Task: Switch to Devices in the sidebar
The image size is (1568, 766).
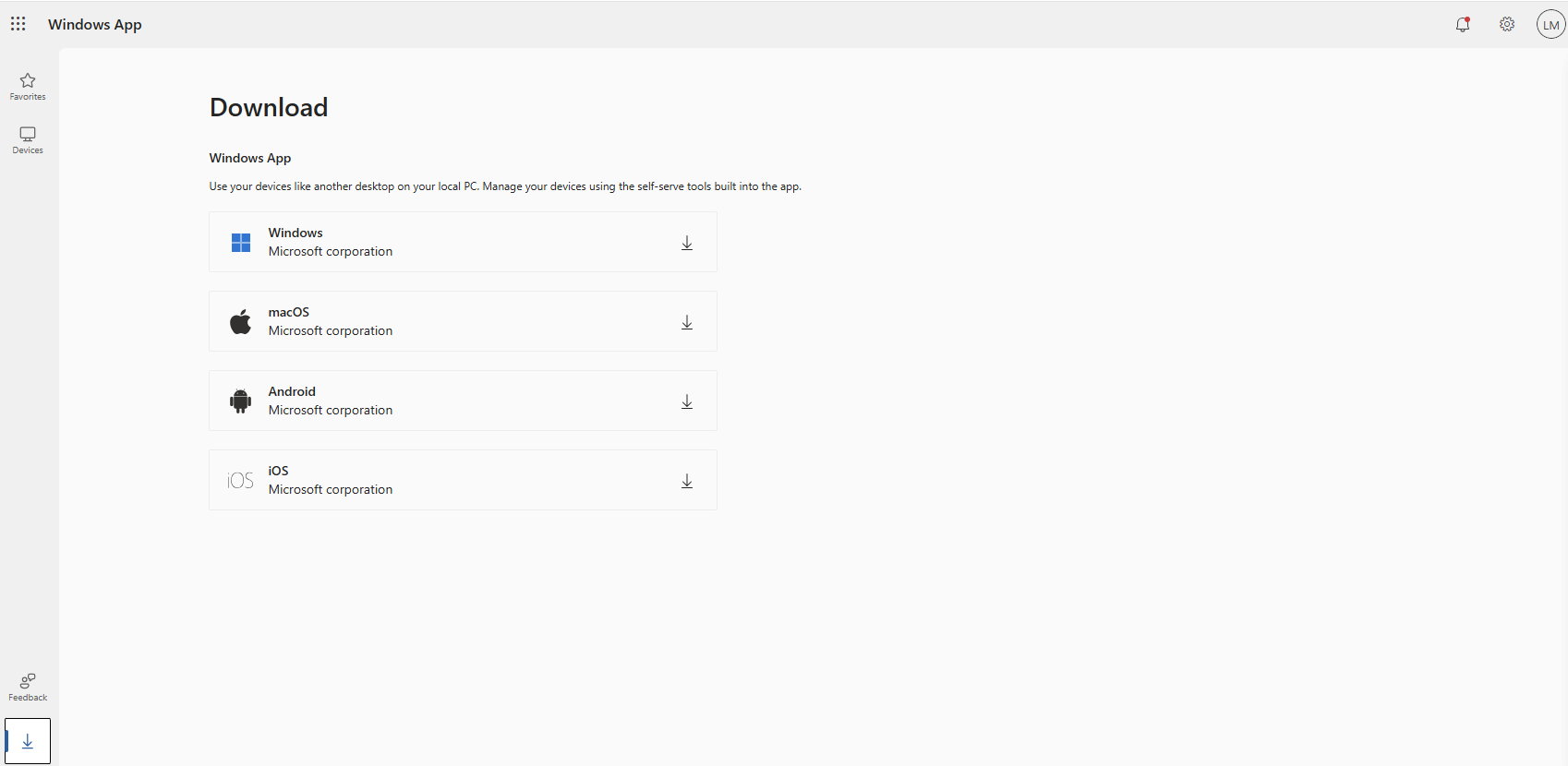Action: pos(28,140)
